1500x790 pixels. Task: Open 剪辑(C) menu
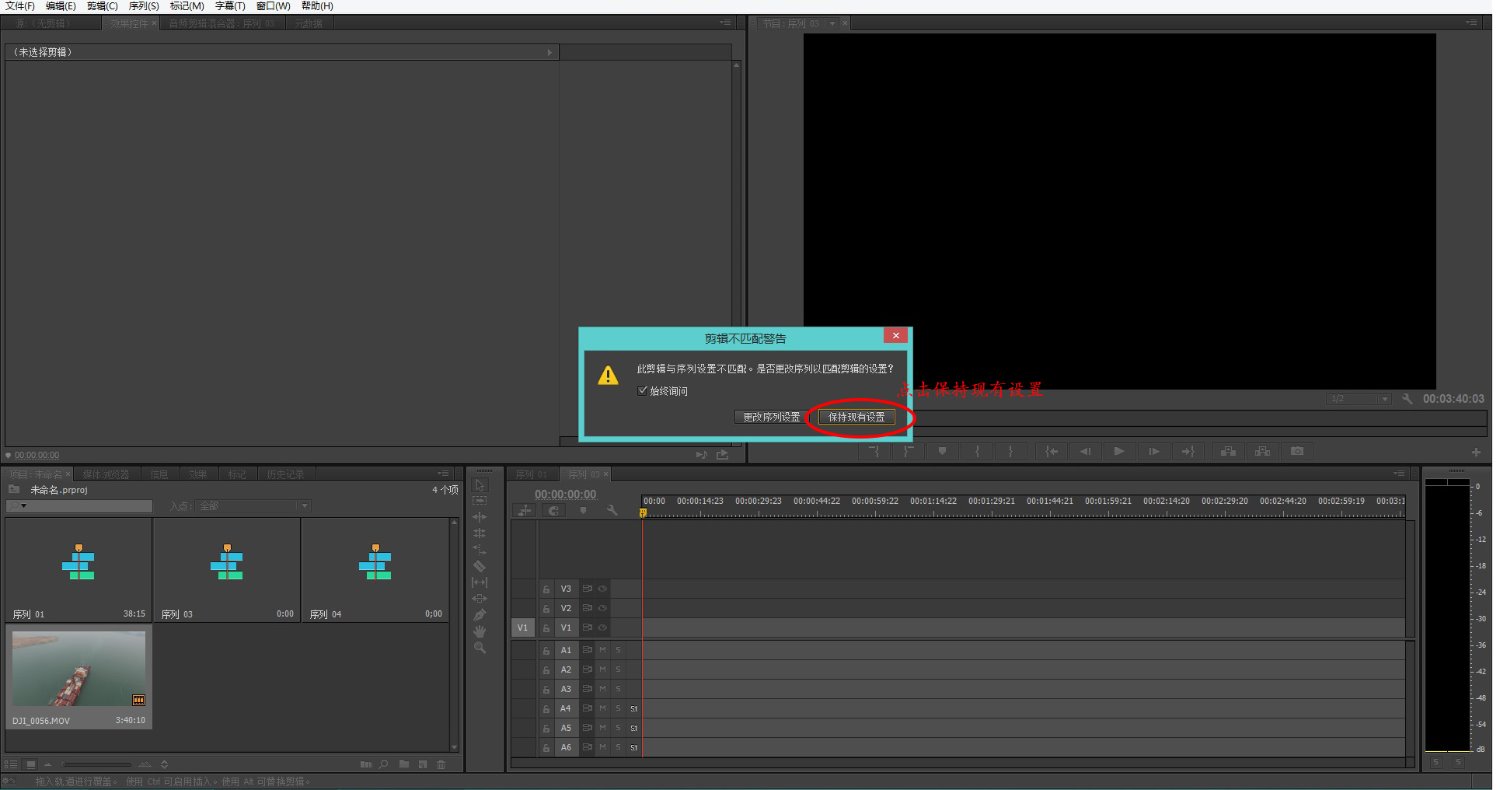(102, 6)
